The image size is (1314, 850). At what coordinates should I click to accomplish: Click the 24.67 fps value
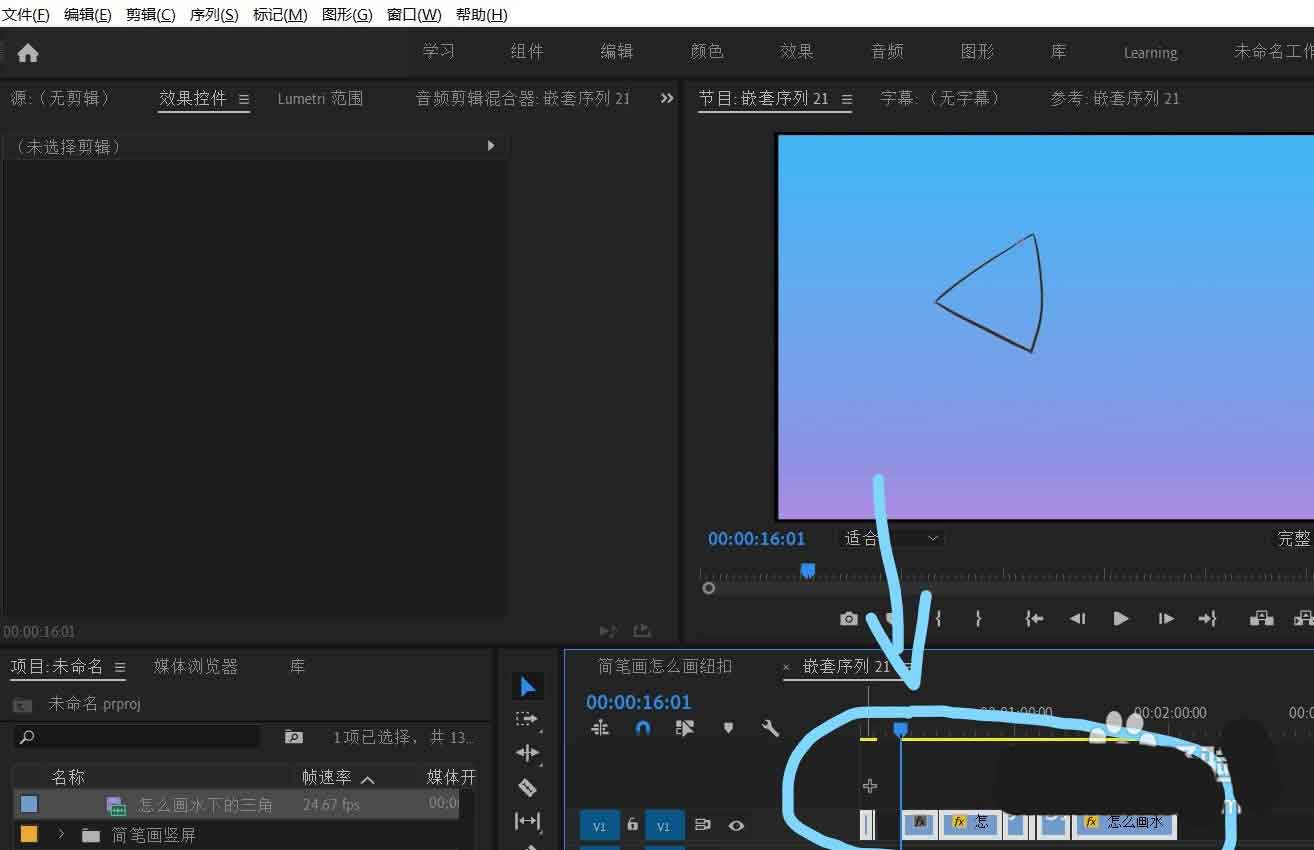point(331,804)
